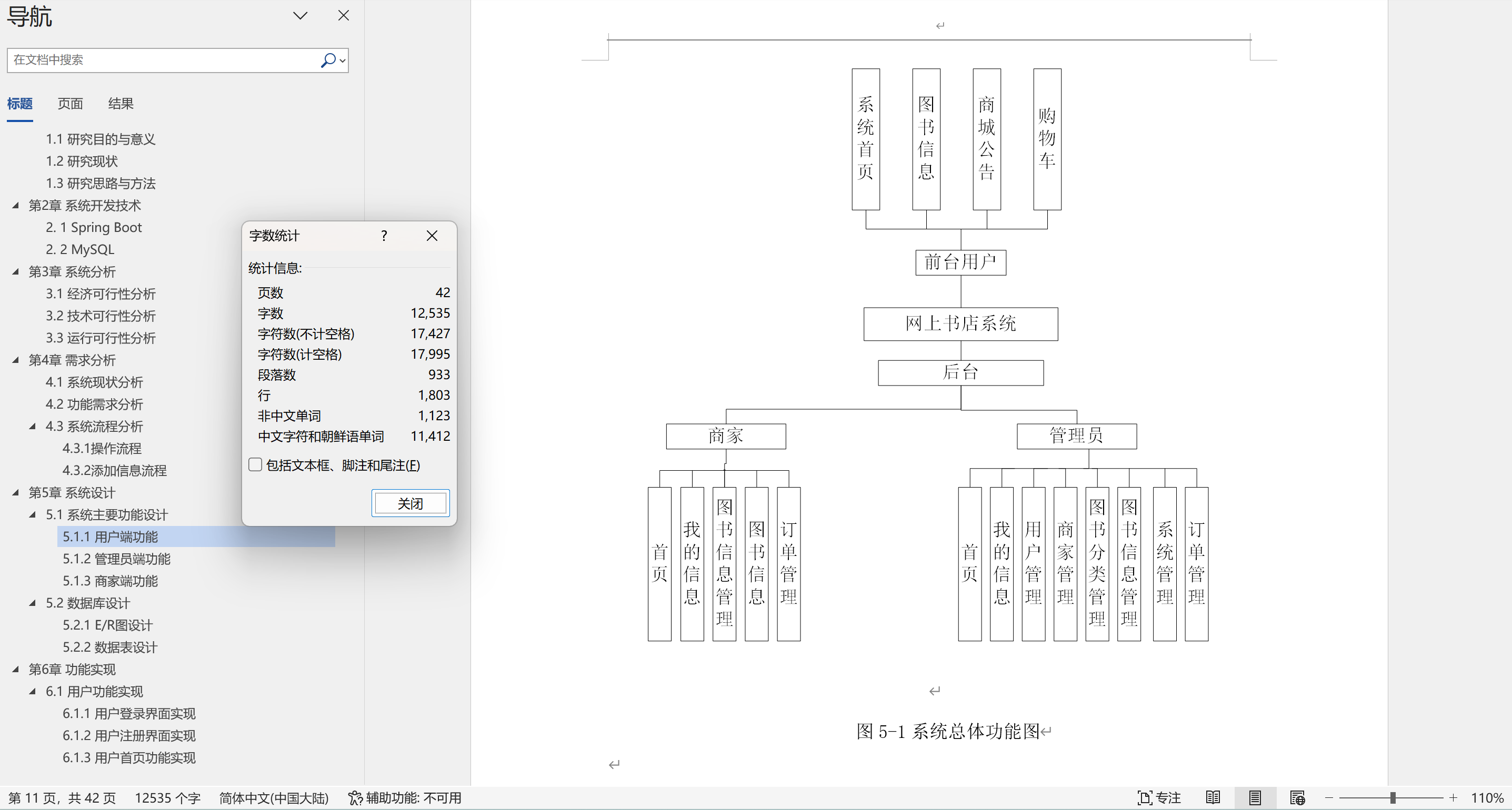Collapse the 第3章 系统分析 heading

click(x=16, y=271)
